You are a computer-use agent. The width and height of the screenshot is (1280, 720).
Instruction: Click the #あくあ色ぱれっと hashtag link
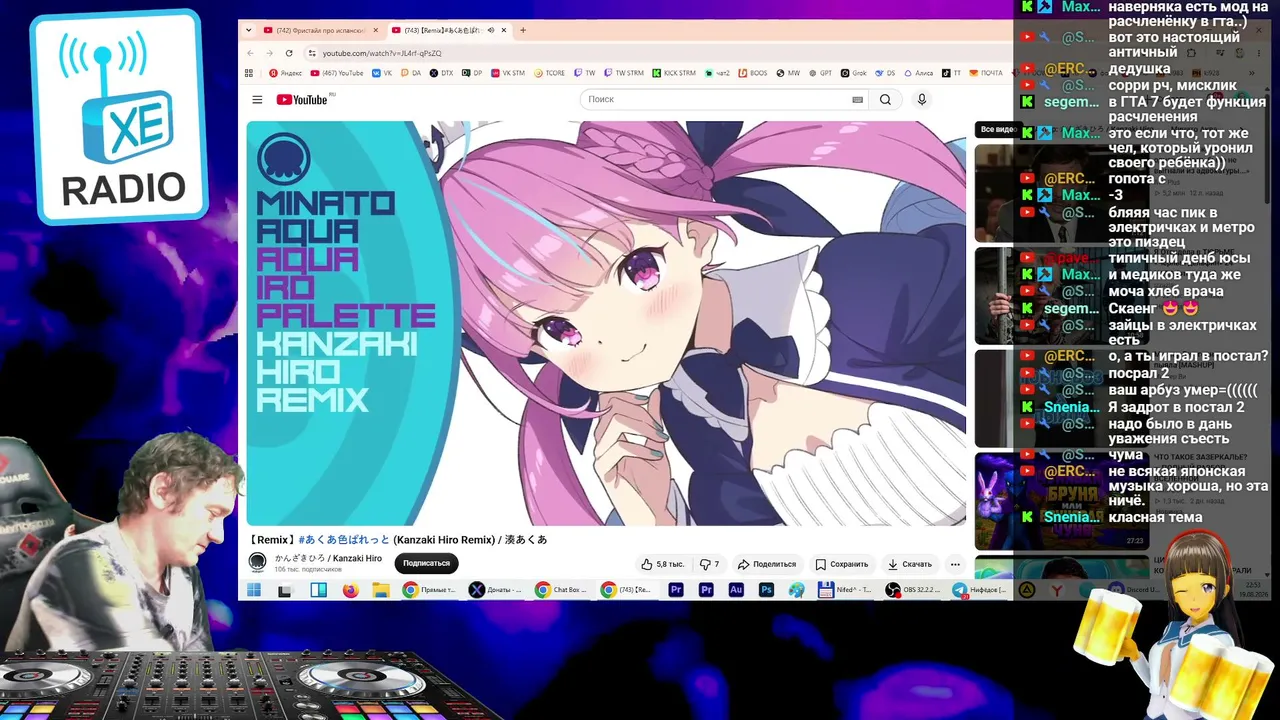tap(344, 540)
